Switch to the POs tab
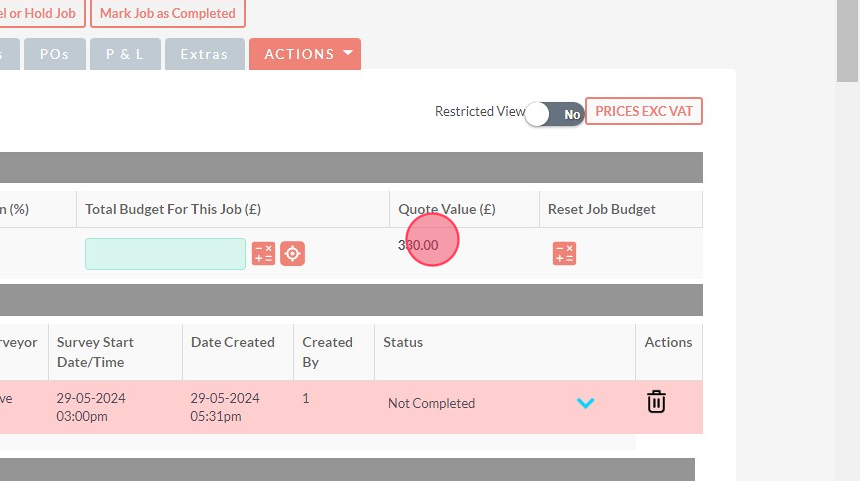 point(54,54)
